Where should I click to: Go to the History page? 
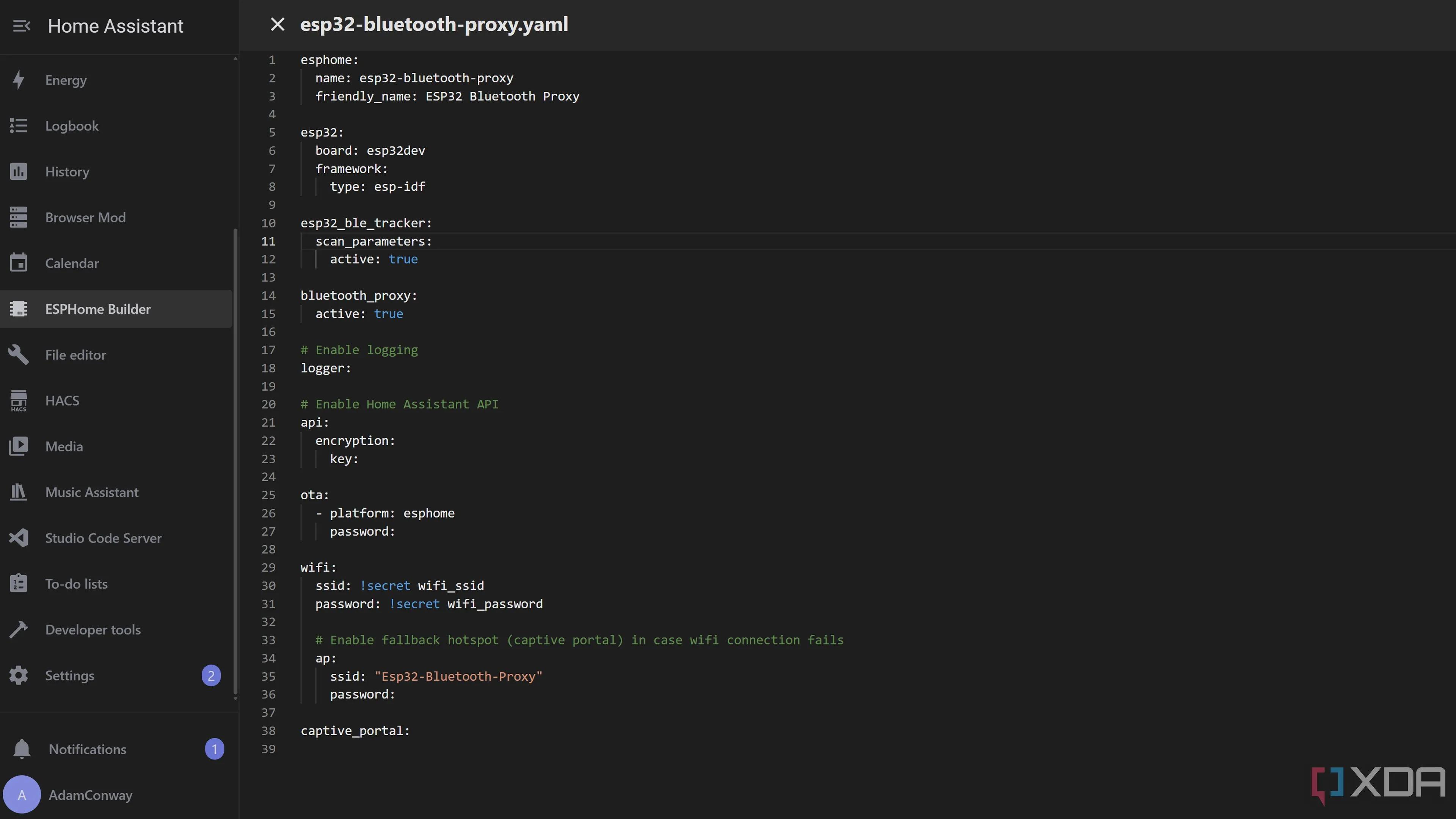[x=116, y=171]
